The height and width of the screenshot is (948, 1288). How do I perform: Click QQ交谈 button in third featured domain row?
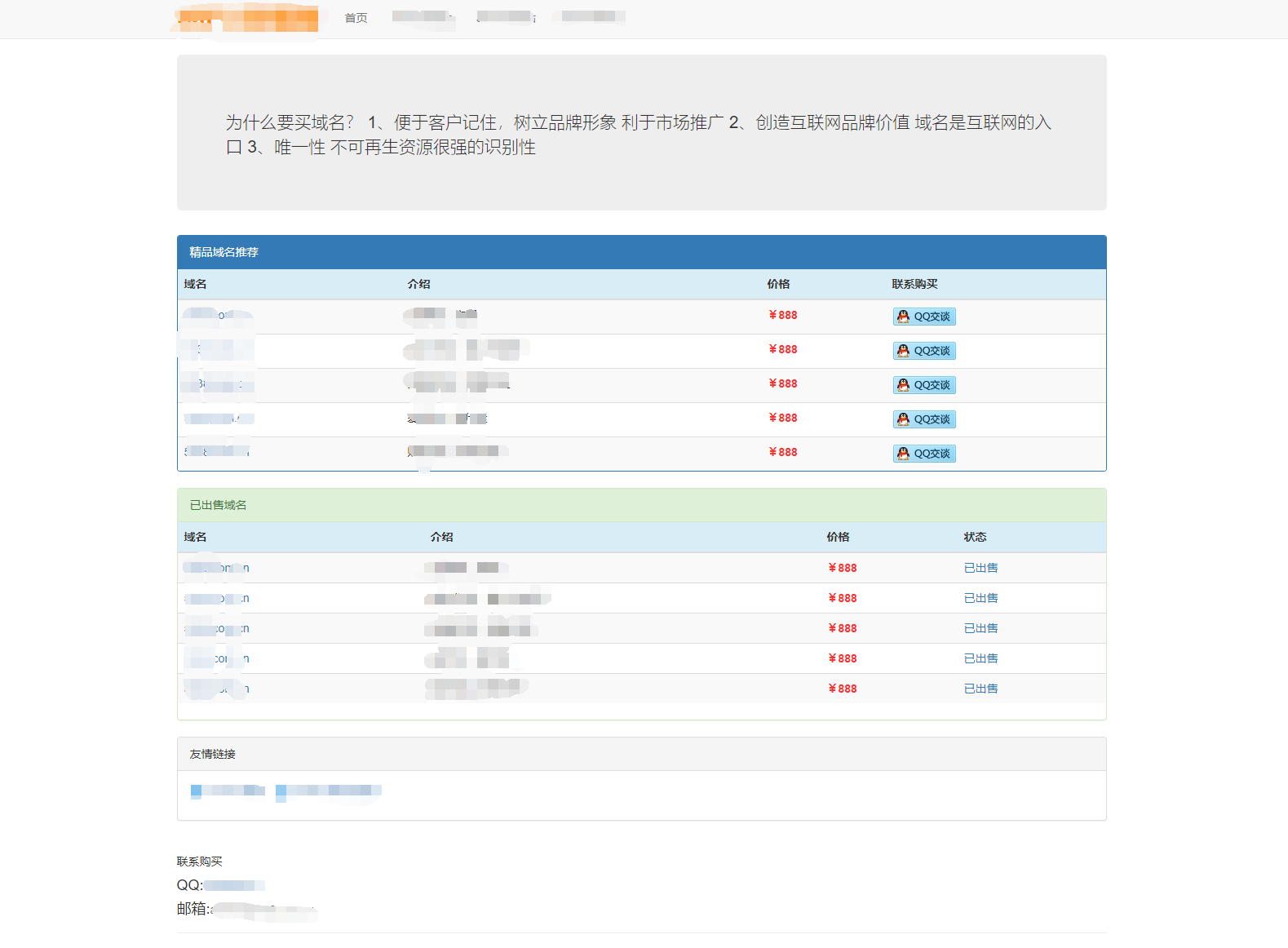(x=924, y=385)
